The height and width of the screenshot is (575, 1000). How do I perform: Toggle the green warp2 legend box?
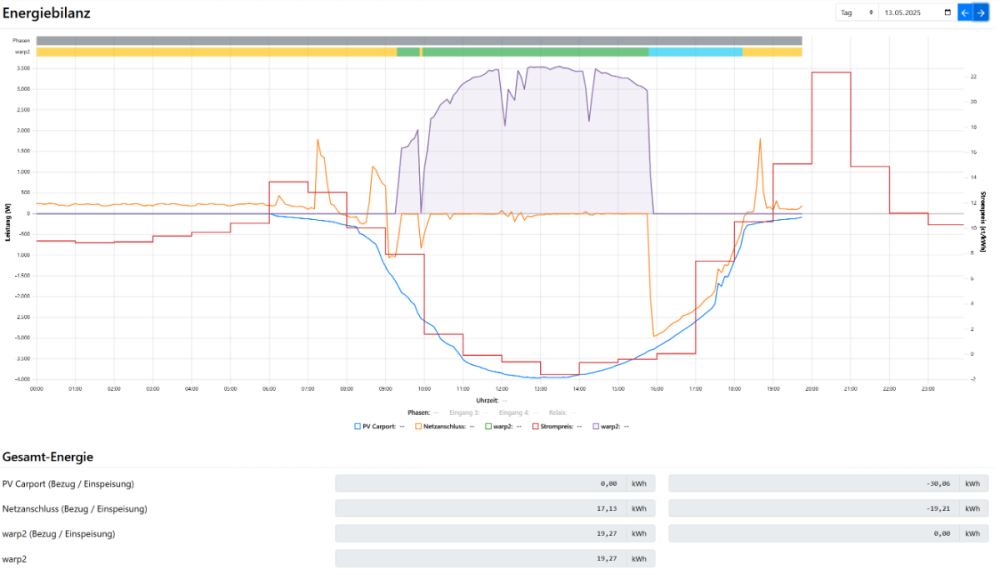[x=489, y=426]
